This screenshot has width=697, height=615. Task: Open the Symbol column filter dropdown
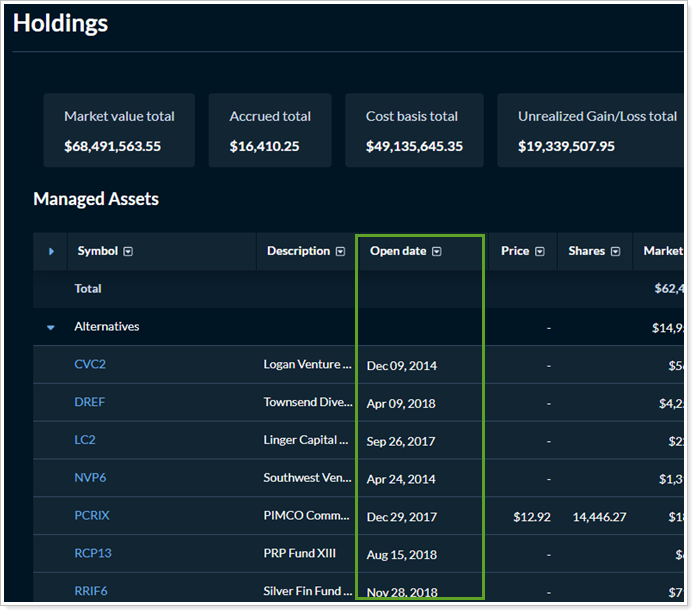pos(128,252)
